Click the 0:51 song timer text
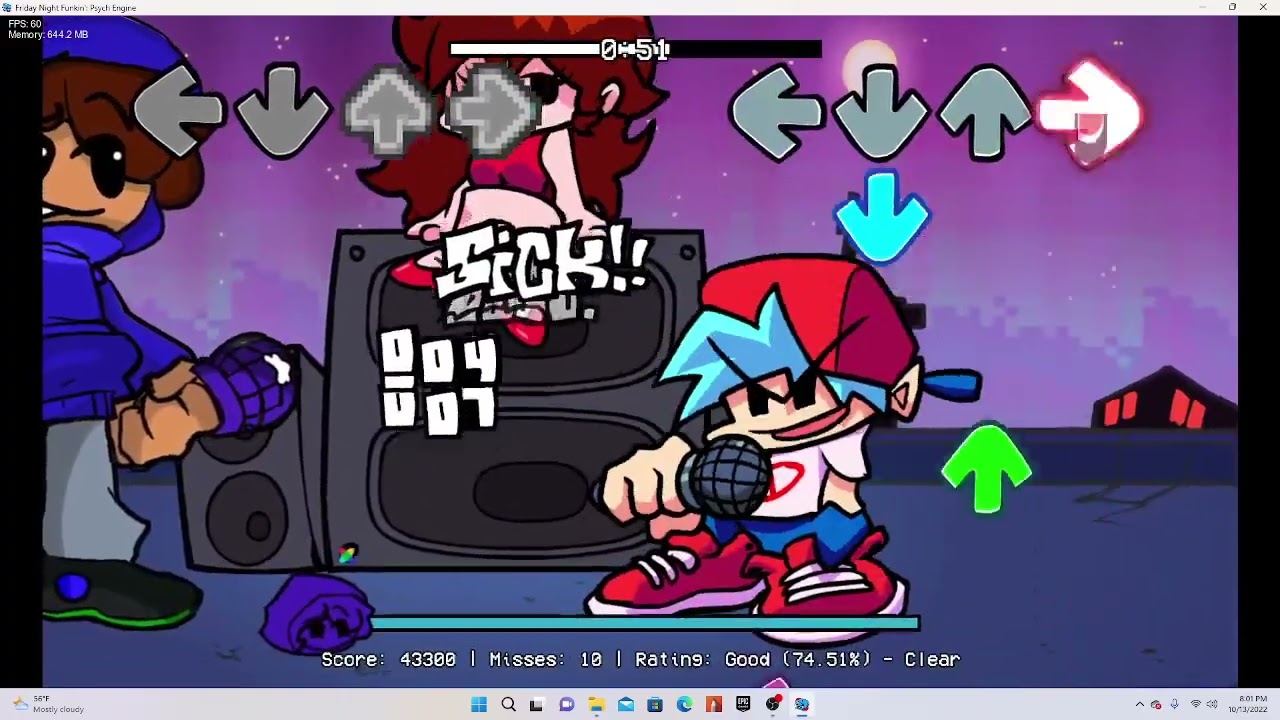 [635, 49]
